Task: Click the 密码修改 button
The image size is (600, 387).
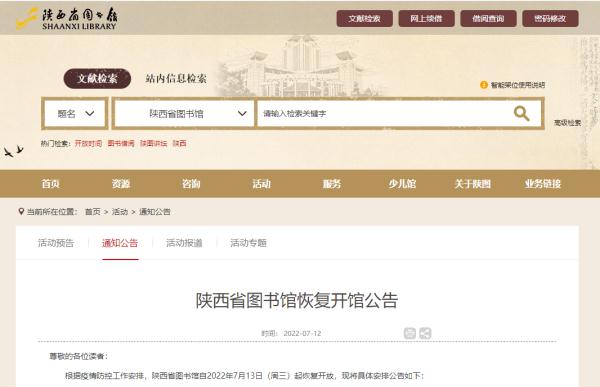Action: point(550,18)
